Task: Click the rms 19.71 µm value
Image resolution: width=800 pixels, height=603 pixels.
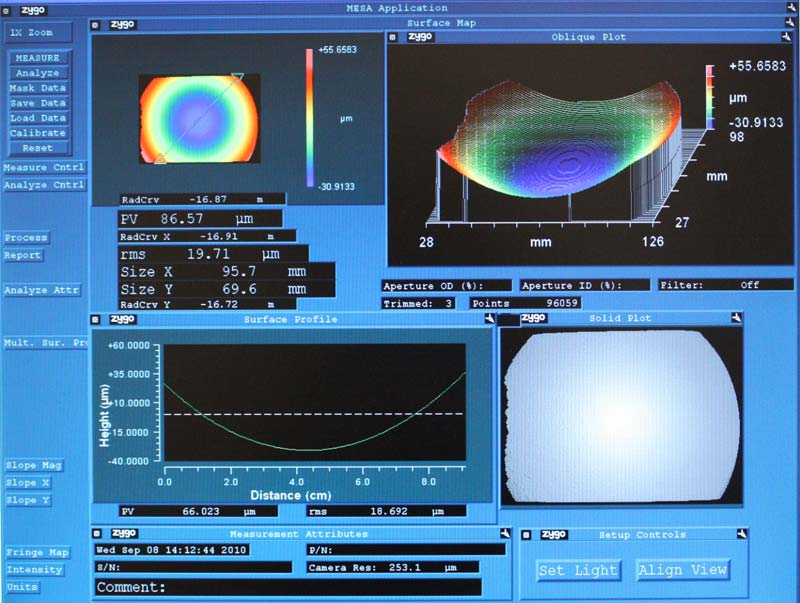Action: (213, 254)
